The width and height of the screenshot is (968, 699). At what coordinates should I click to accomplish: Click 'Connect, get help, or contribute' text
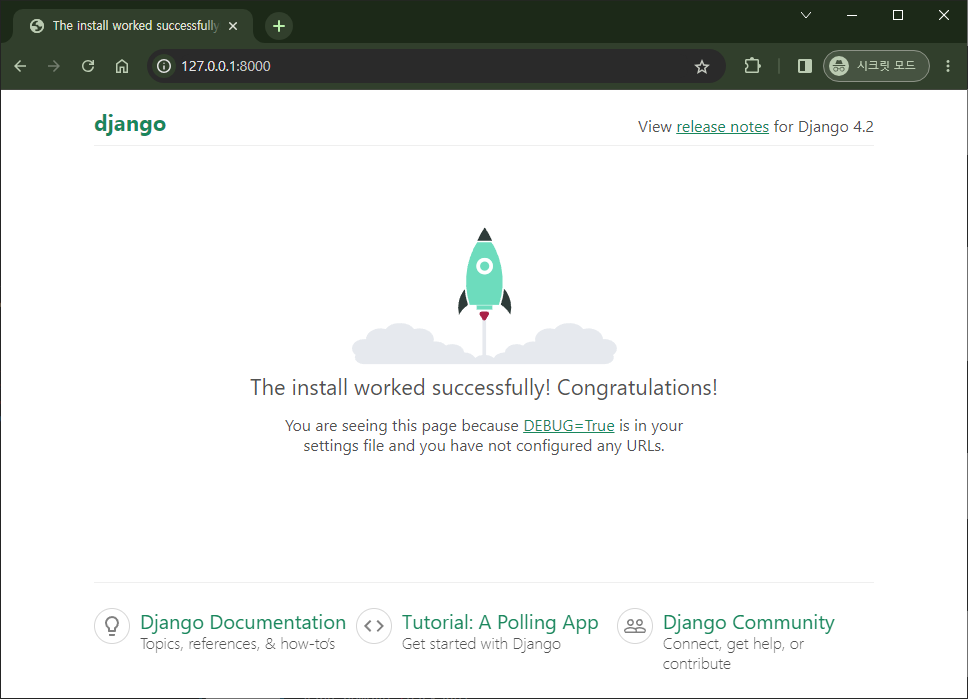pos(733,654)
